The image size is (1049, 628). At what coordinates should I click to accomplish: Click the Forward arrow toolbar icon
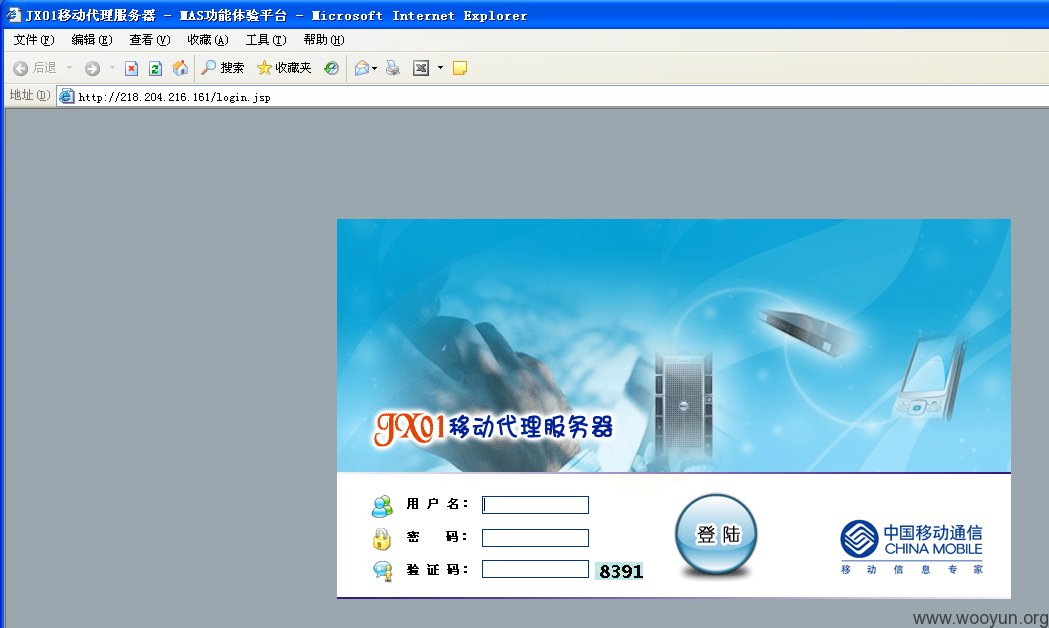pyautogui.click(x=92, y=68)
